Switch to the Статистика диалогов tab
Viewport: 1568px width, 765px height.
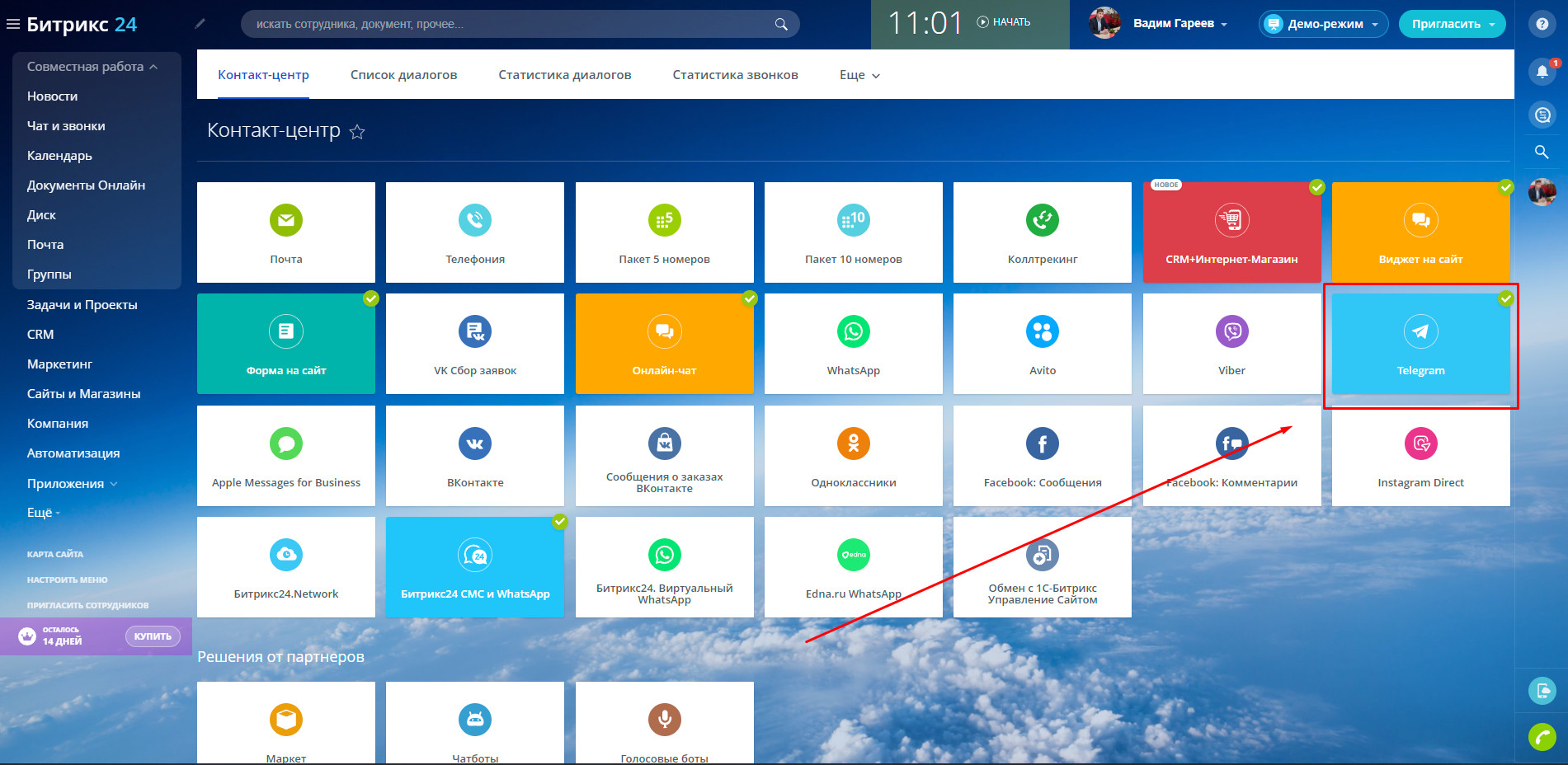(565, 75)
